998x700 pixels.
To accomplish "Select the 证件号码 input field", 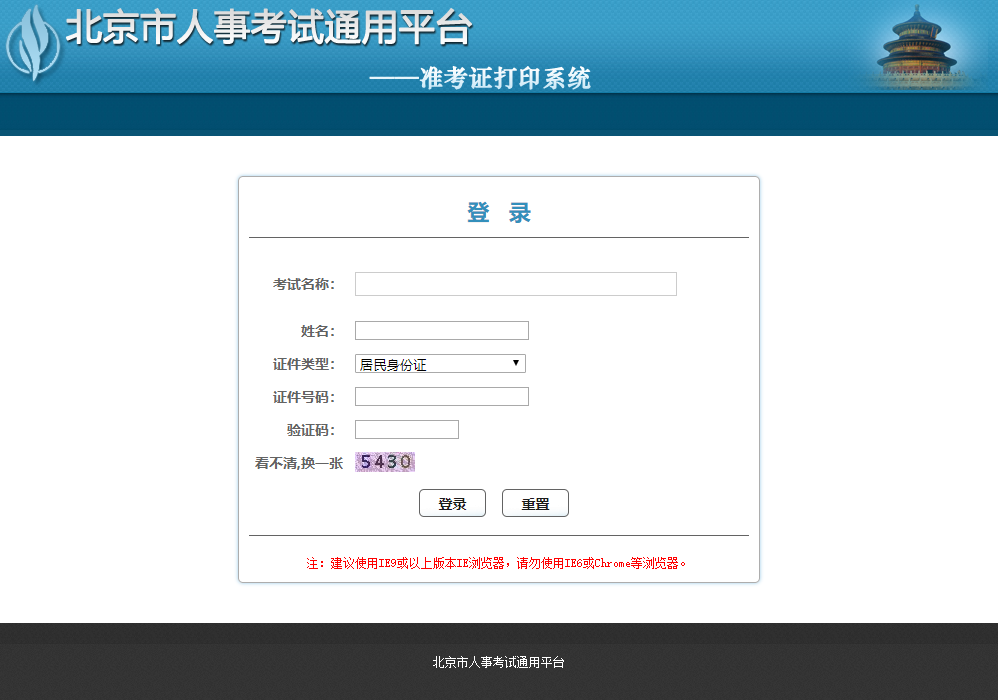I will [x=441, y=397].
